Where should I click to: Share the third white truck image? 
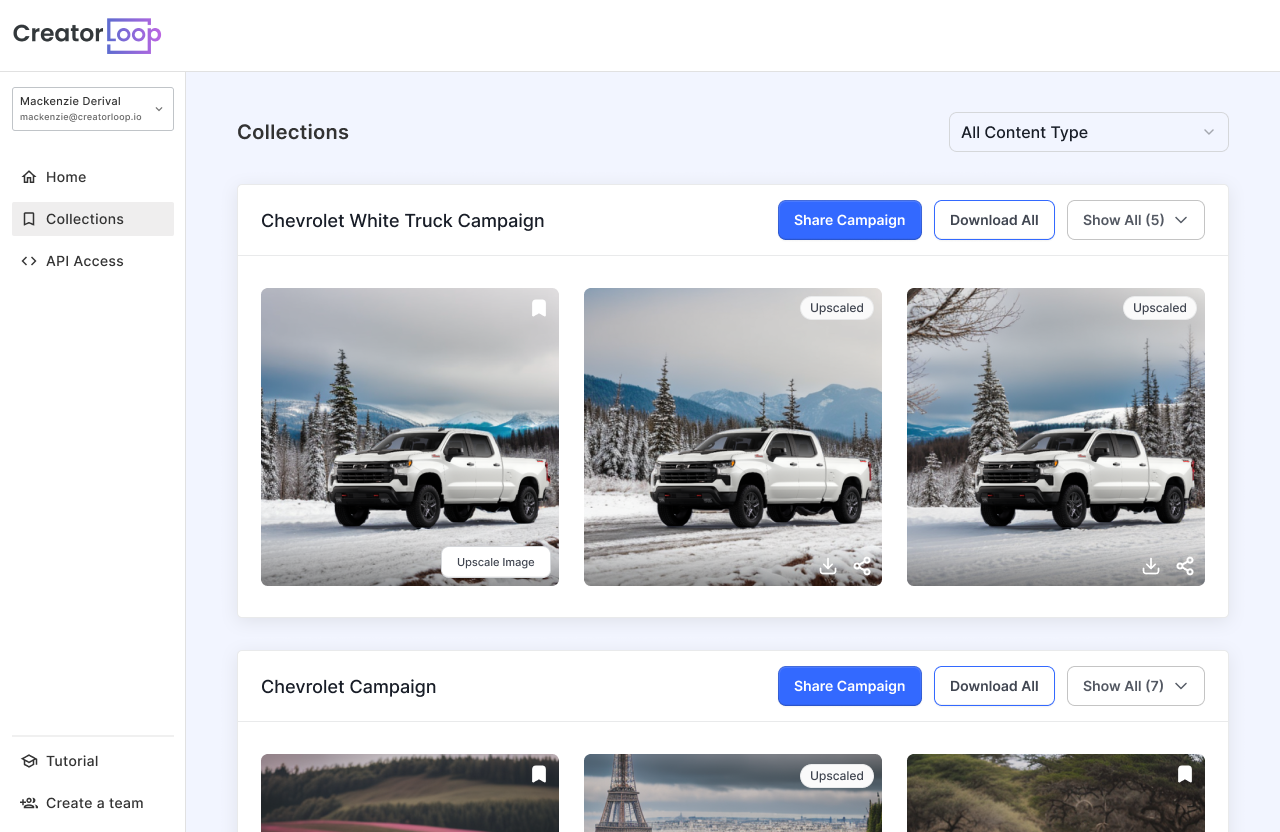(1185, 566)
